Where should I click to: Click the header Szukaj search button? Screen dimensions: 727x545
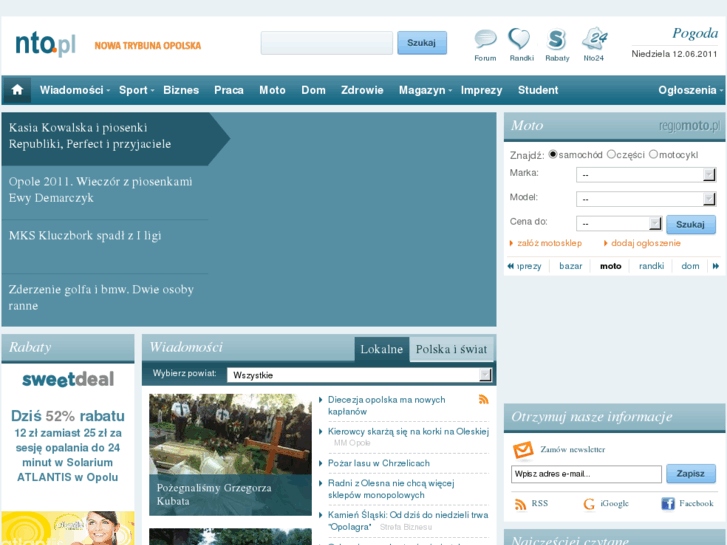click(421, 43)
